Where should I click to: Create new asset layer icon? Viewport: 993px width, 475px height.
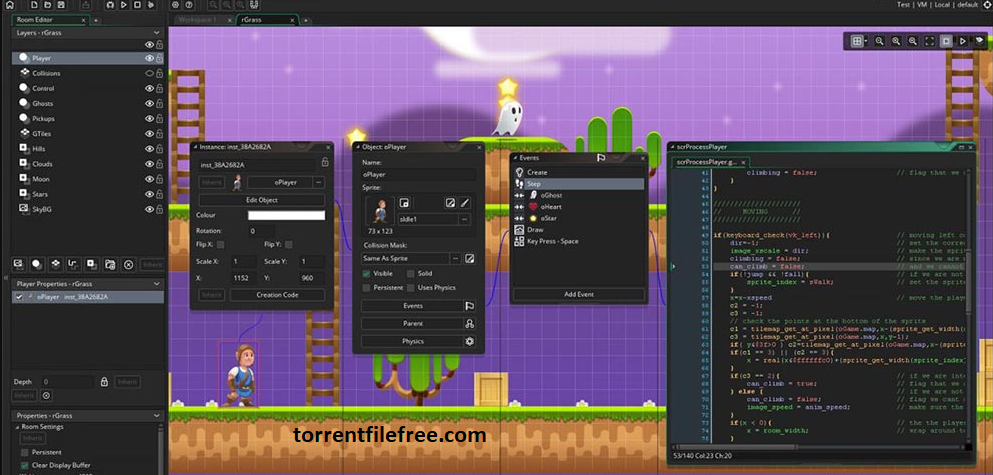coord(92,264)
